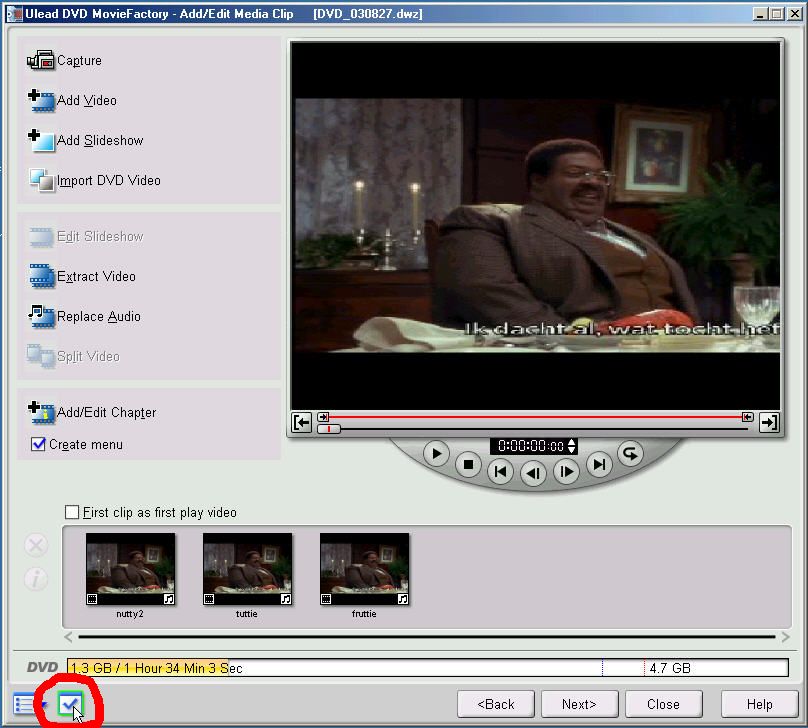Step back one frame

[533, 473]
